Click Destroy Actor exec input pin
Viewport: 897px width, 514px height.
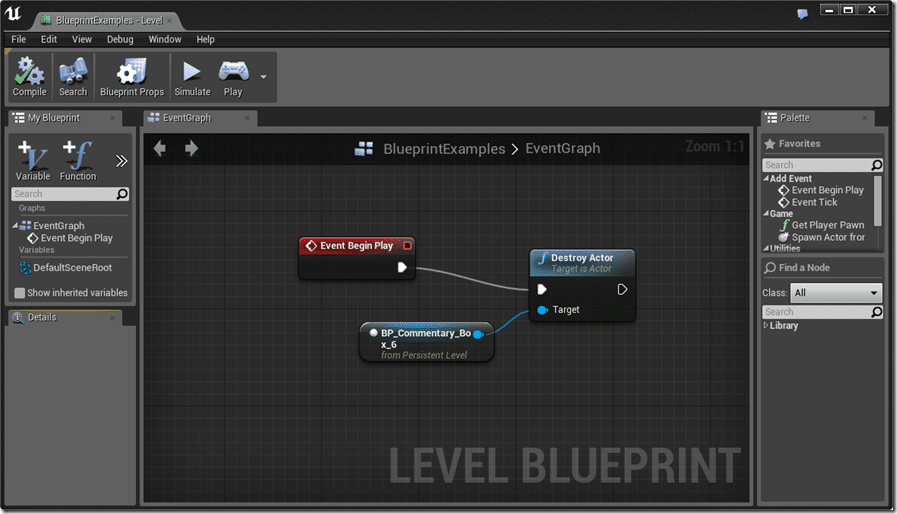542,290
